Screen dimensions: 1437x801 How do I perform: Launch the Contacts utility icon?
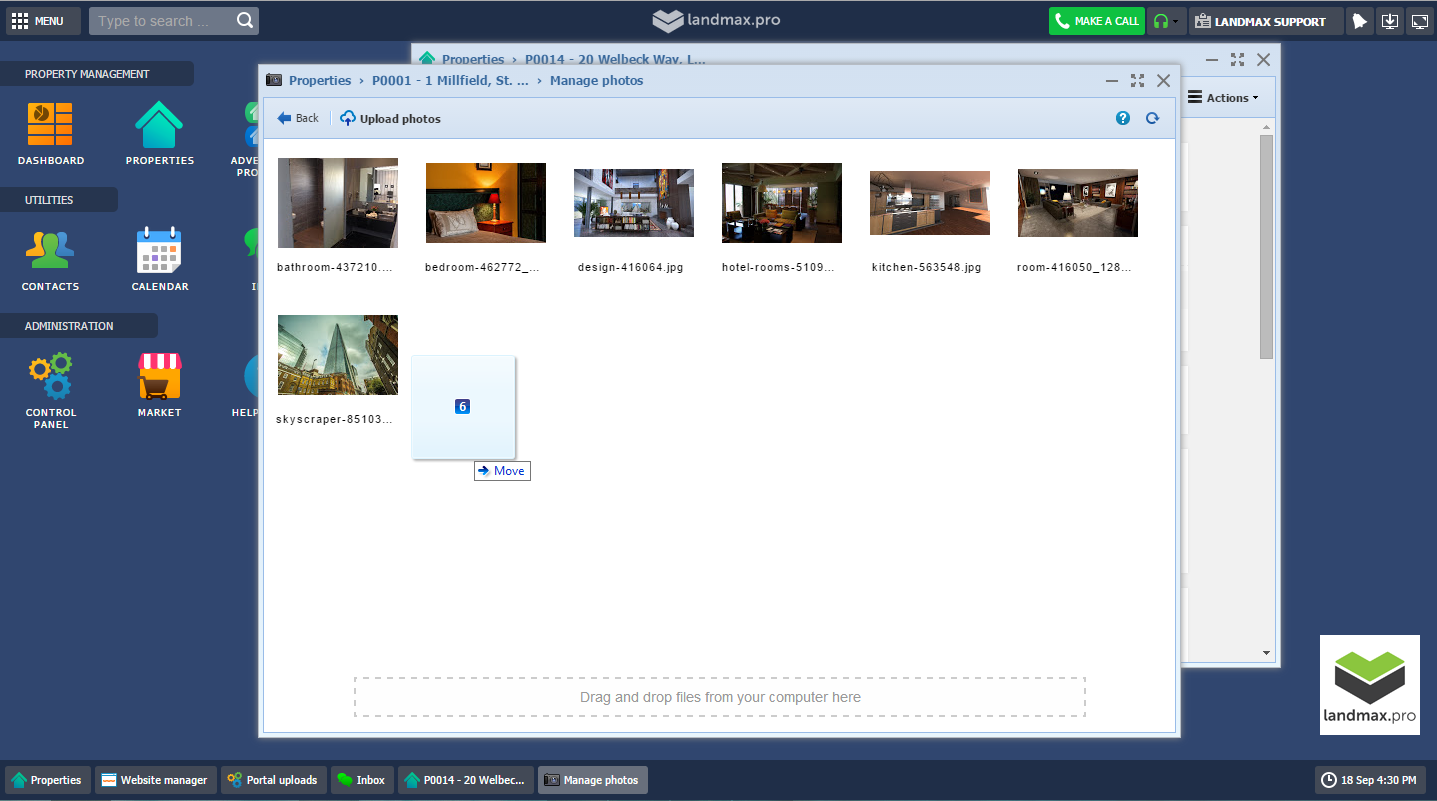pyautogui.click(x=50, y=251)
